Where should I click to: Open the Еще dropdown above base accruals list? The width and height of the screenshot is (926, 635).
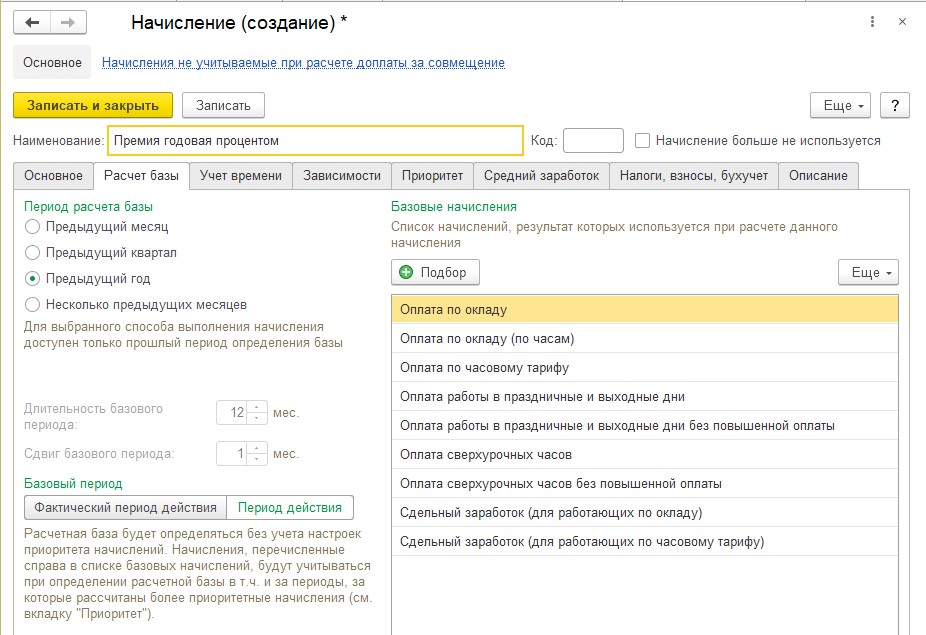(868, 272)
